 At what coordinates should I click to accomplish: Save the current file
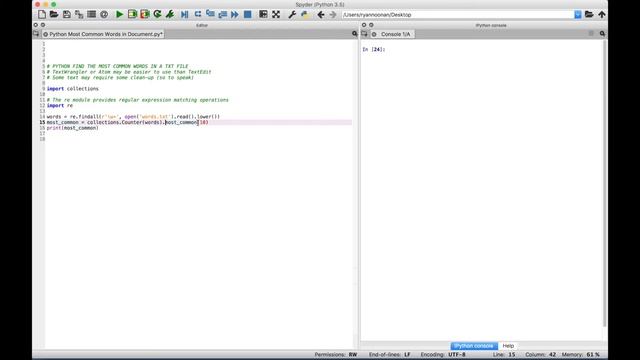[67, 15]
